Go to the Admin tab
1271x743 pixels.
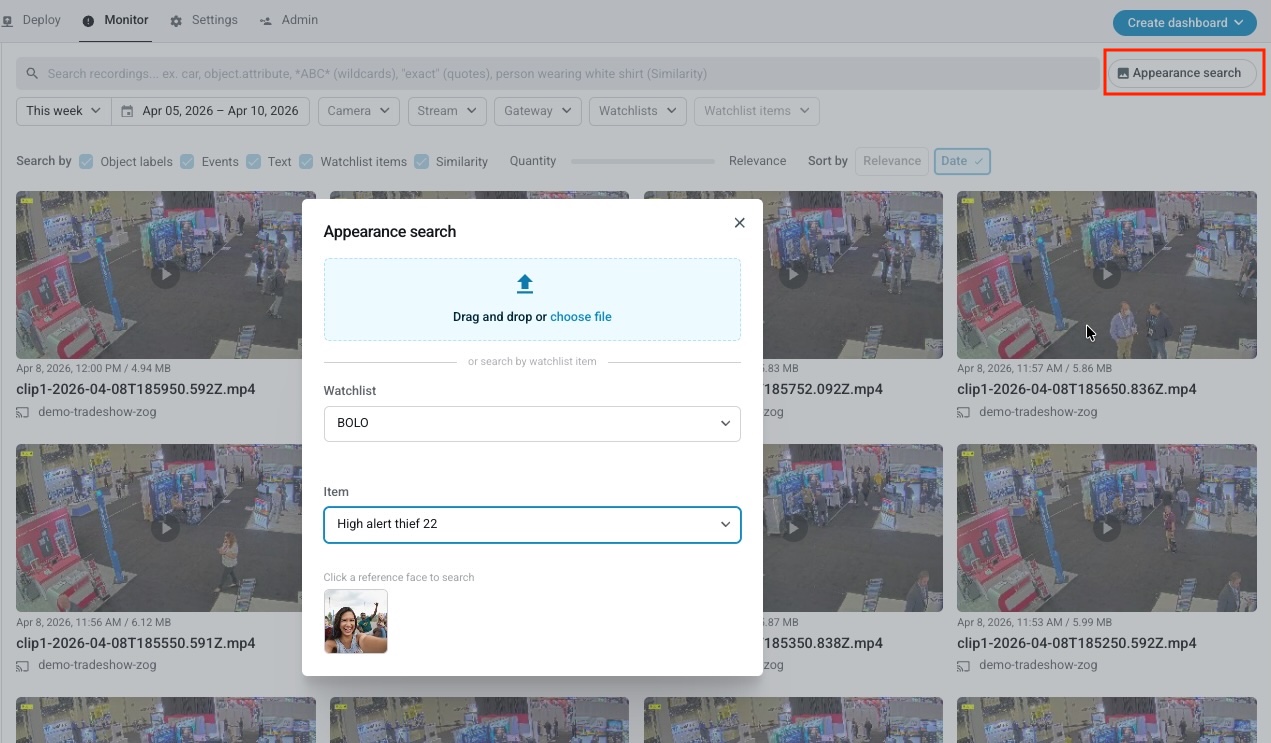[x=289, y=20]
